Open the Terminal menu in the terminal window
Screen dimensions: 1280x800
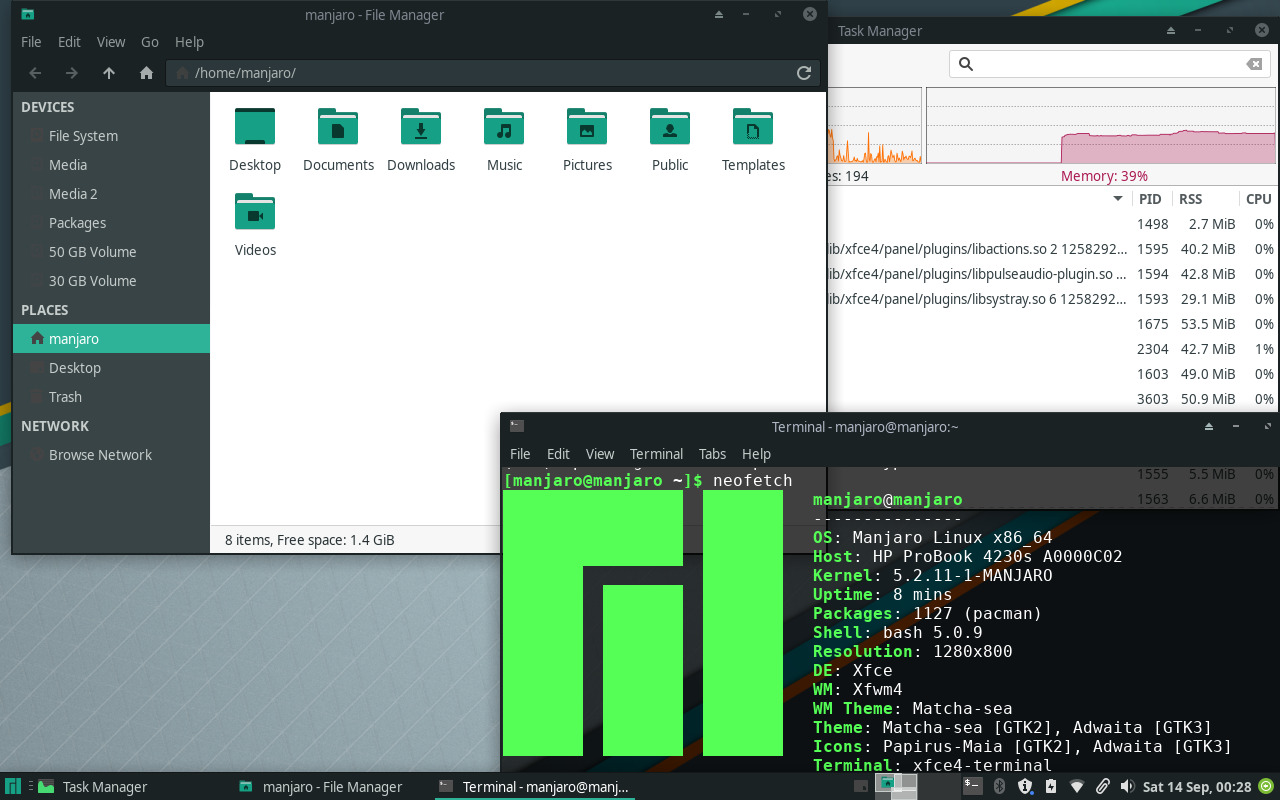[656, 453]
